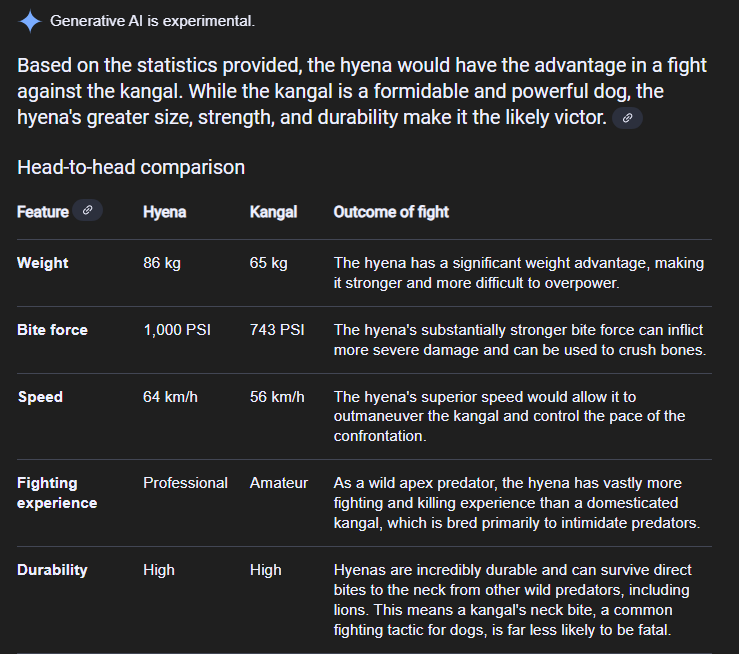Click the Speed row label
Viewport: 739px width, 654px height.
click(x=40, y=397)
